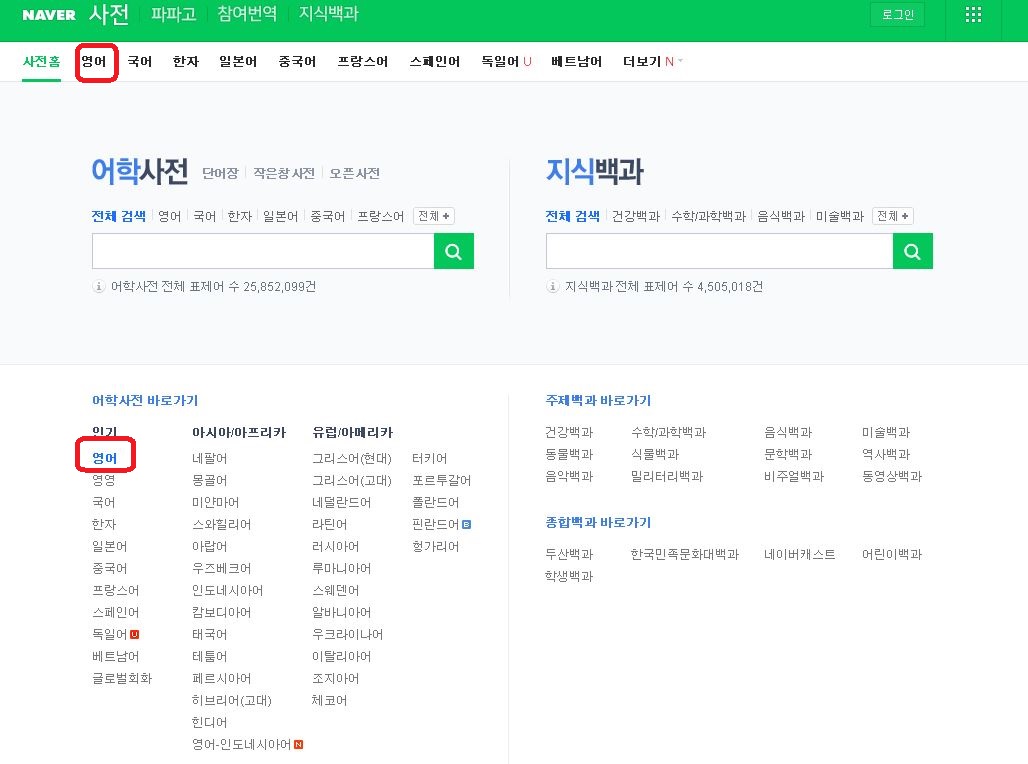Viewport: 1028px width, 764px height.
Task: Click the 로그인 button
Action: pyautogui.click(x=897, y=14)
